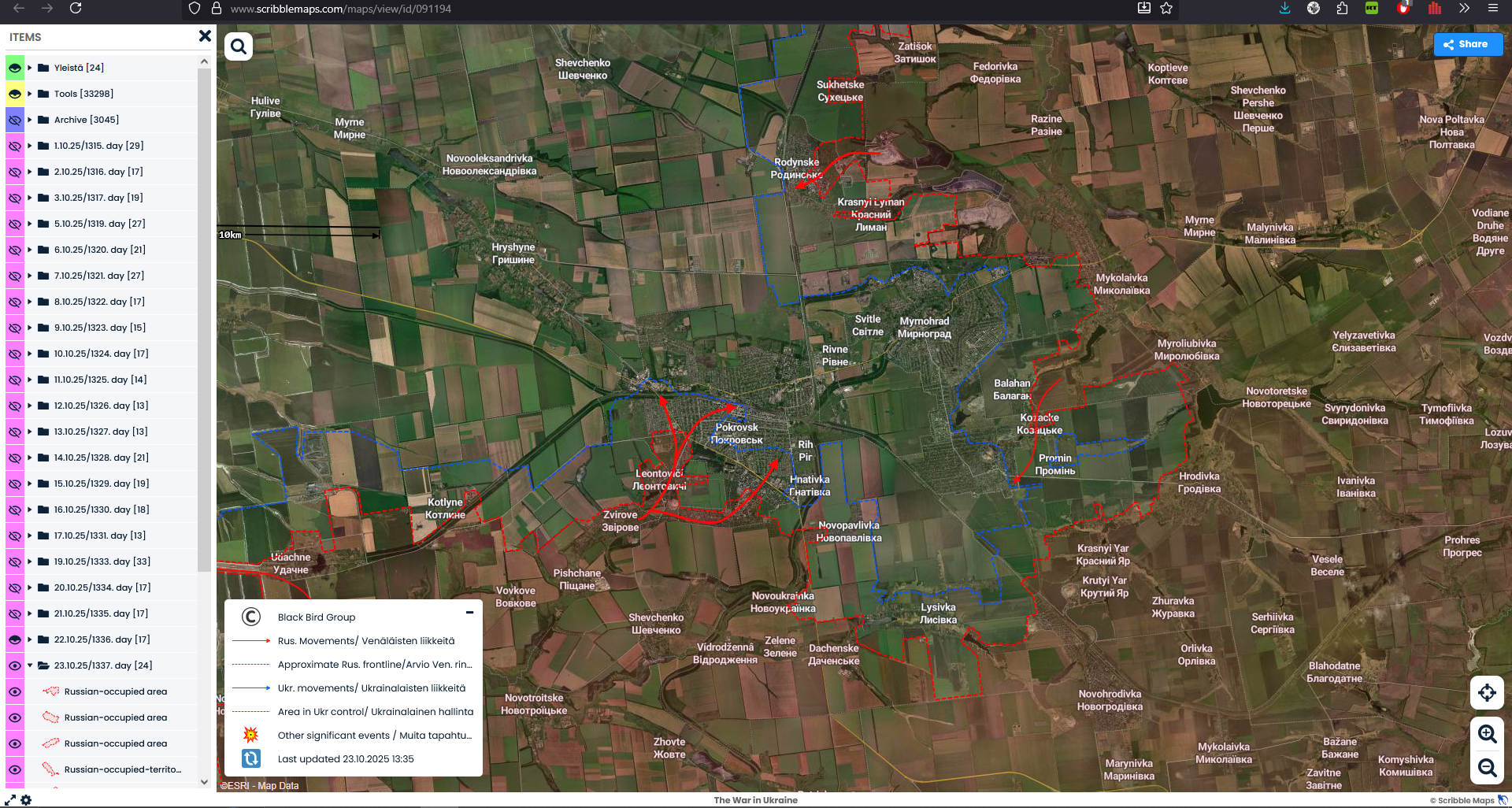This screenshot has width=1512, height=808.
Task: Expand the Archive [3045] folder
Action: coord(30,120)
